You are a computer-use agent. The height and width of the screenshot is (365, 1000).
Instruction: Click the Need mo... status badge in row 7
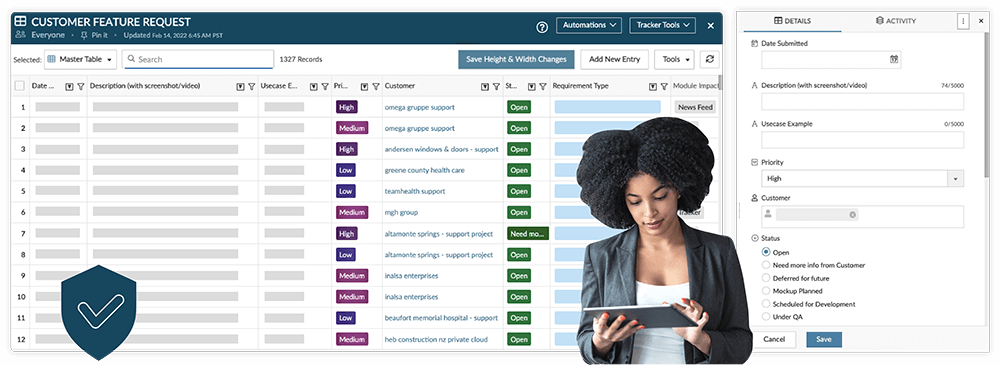527,234
